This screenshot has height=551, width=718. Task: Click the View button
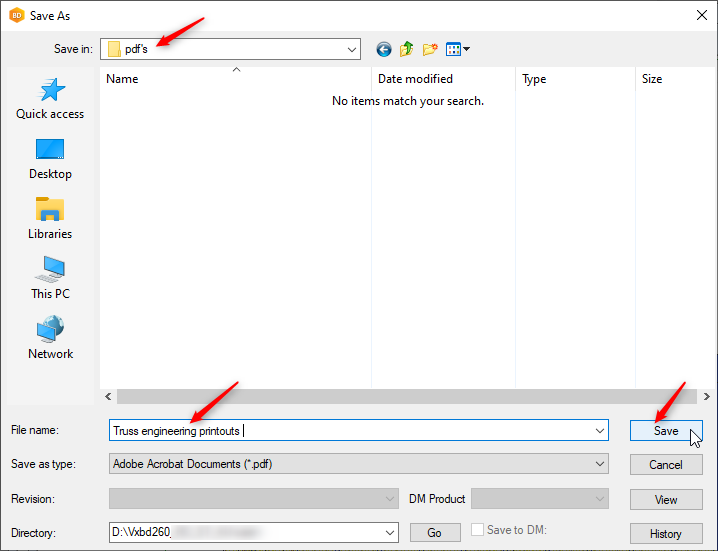[x=666, y=499]
